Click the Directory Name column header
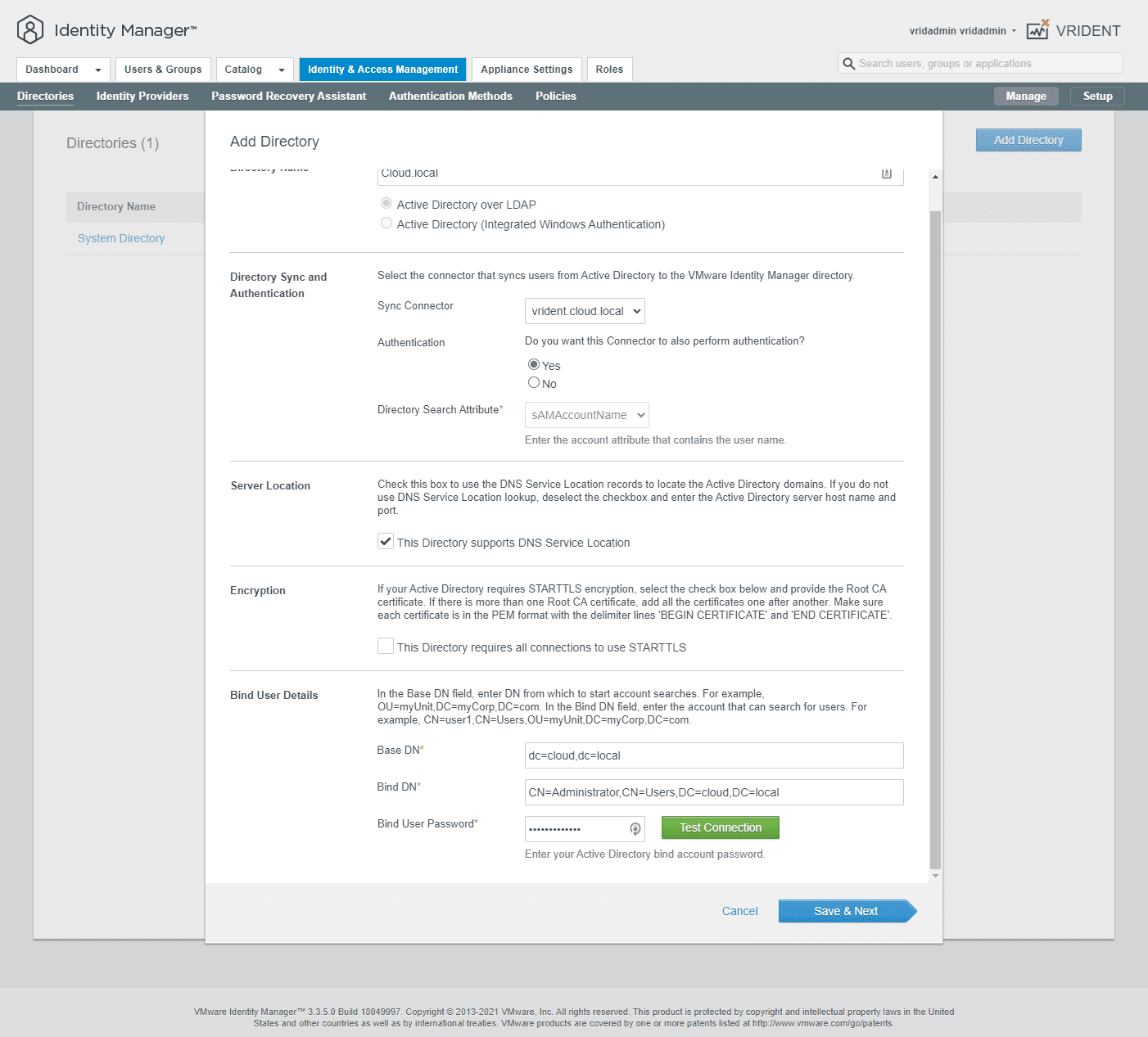 pyautogui.click(x=116, y=206)
